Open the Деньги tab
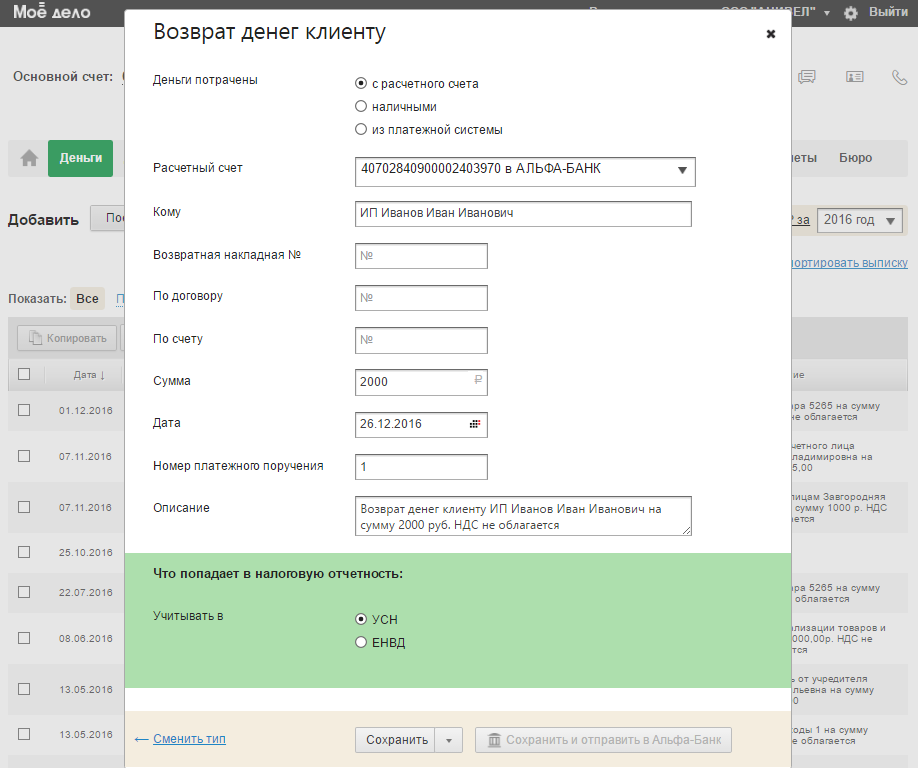Screen dimensions: 918x768 point(80,158)
